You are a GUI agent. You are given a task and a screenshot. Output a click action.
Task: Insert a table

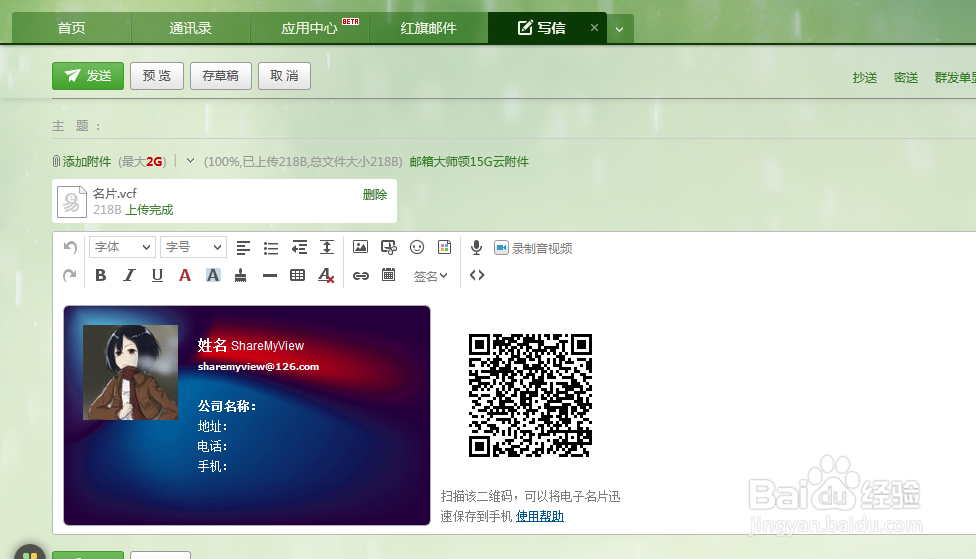point(298,275)
